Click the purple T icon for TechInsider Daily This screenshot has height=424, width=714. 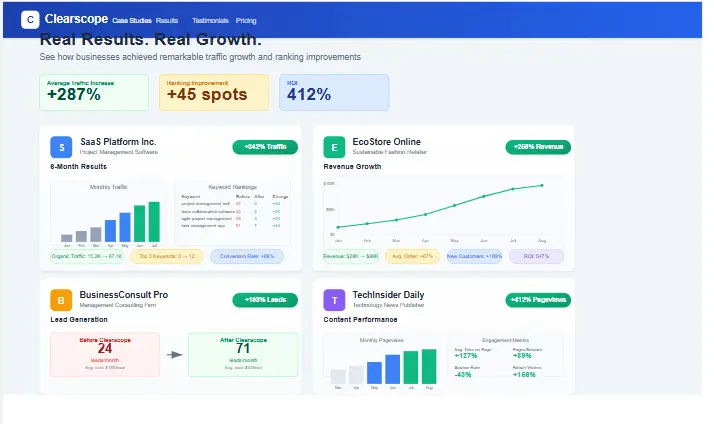point(334,300)
